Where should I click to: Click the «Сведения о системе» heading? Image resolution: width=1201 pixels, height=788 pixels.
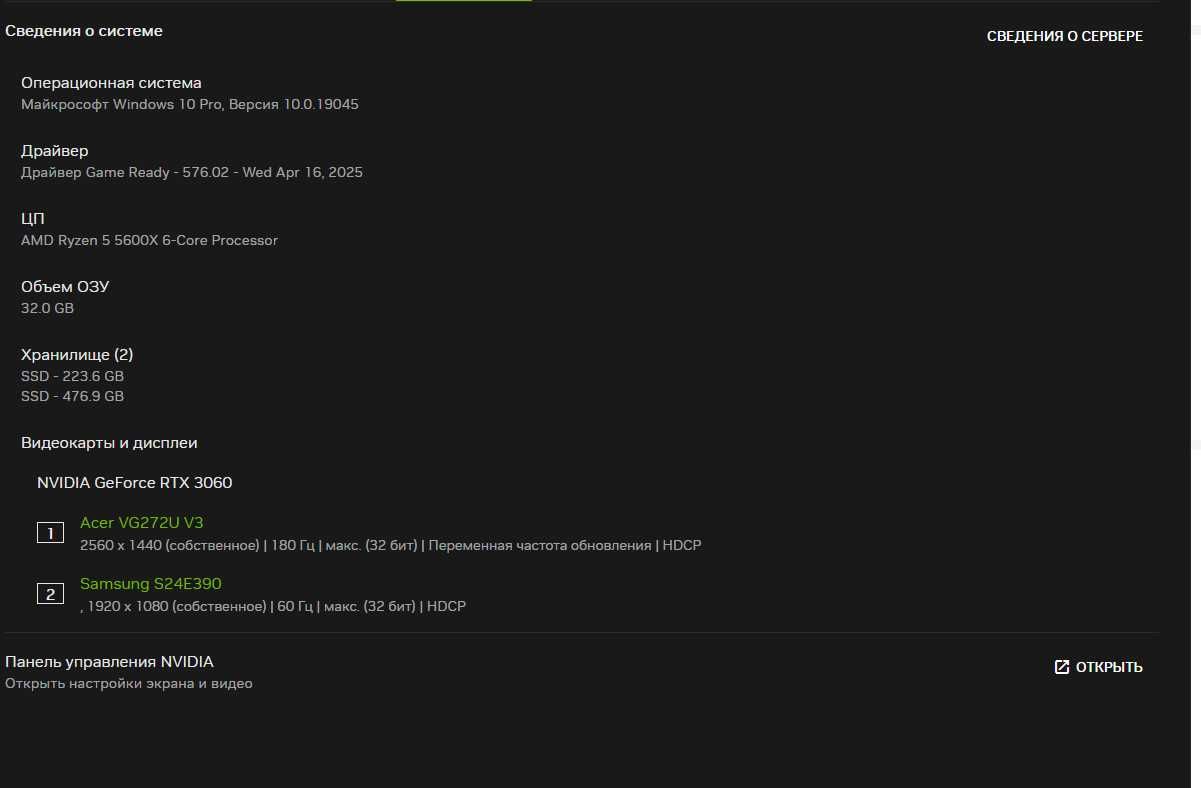click(84, 31)
